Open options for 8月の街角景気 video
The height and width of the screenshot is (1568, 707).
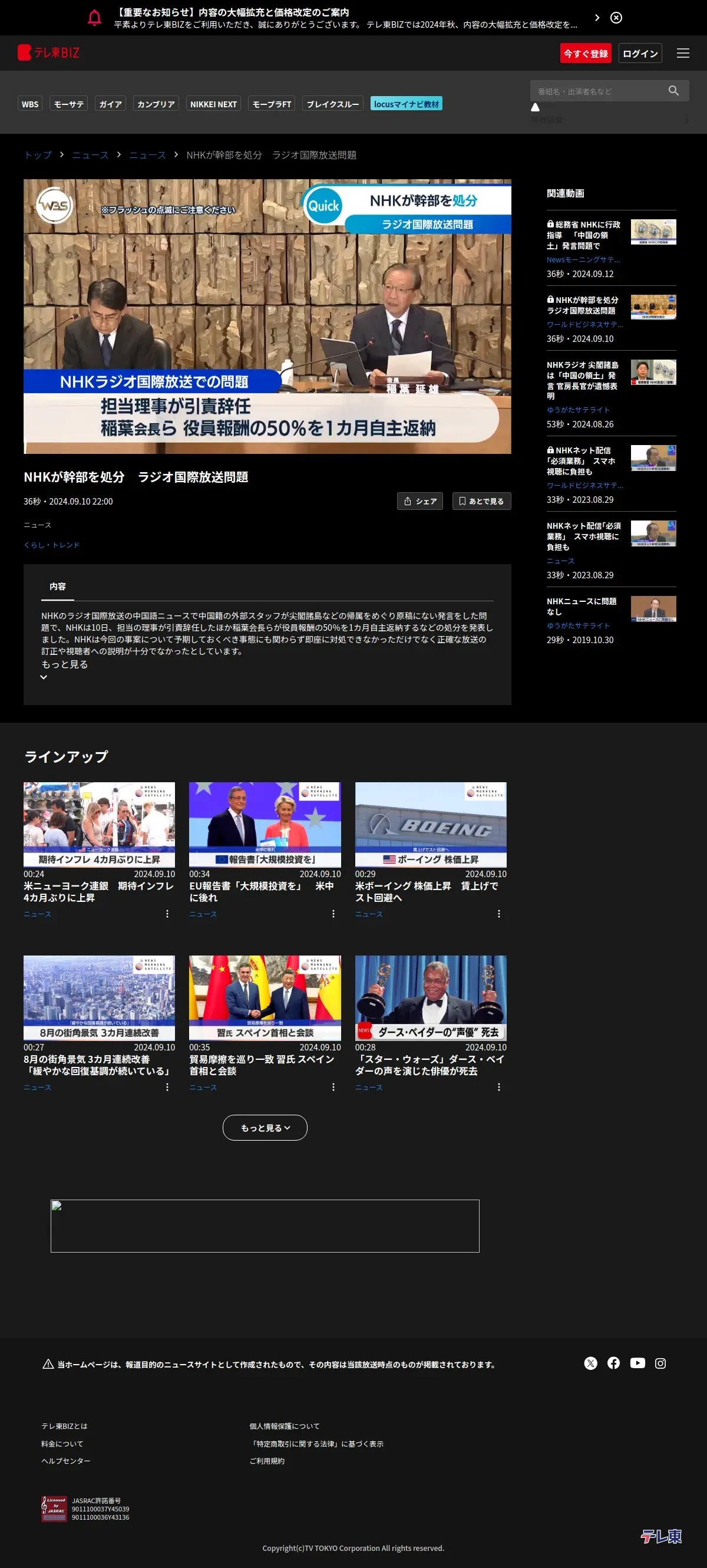[x=167, y=1086]
